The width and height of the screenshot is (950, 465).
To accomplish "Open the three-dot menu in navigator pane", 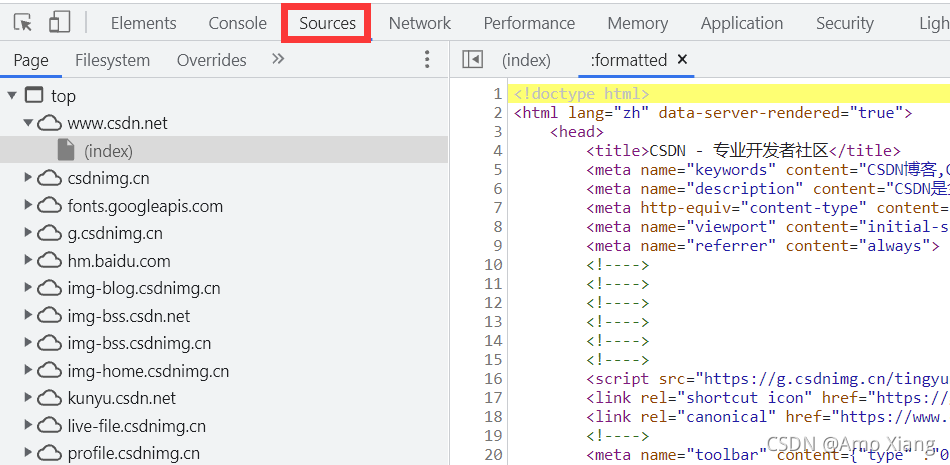I will click(x=427, y=59).
